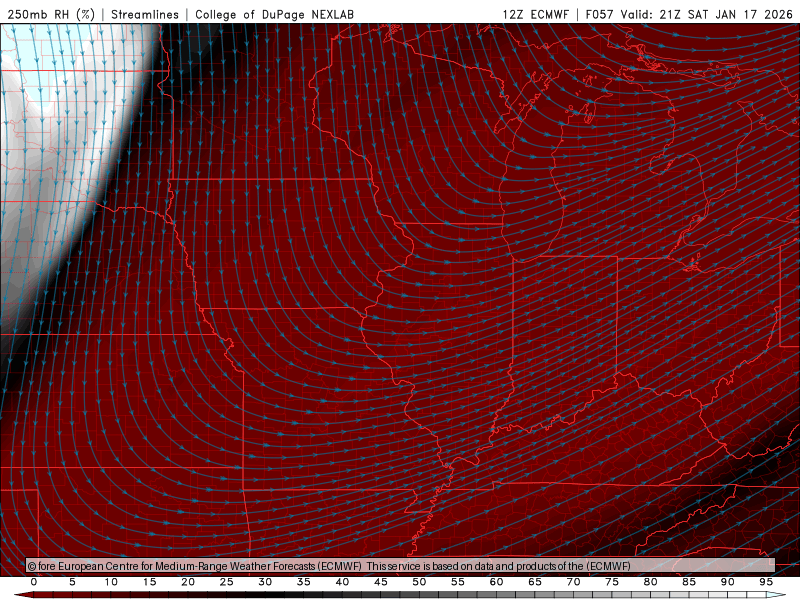The width and height of the screenshot is (800, 600).
Task: Click the '25' label on the color scale
Action: coord(227,582)
